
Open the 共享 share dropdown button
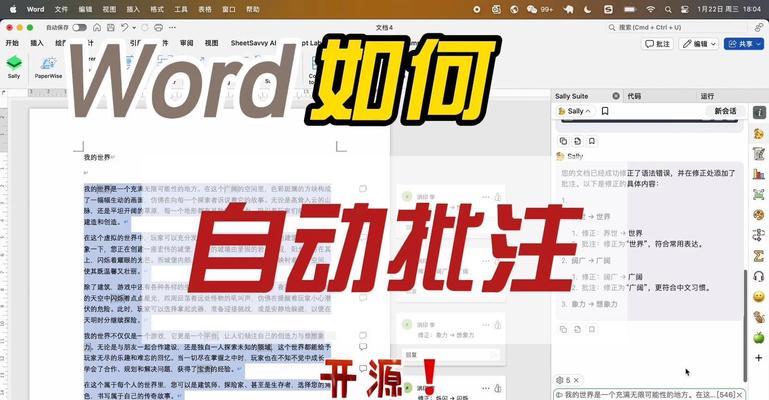pyautogui.click(x=744, y=44)
